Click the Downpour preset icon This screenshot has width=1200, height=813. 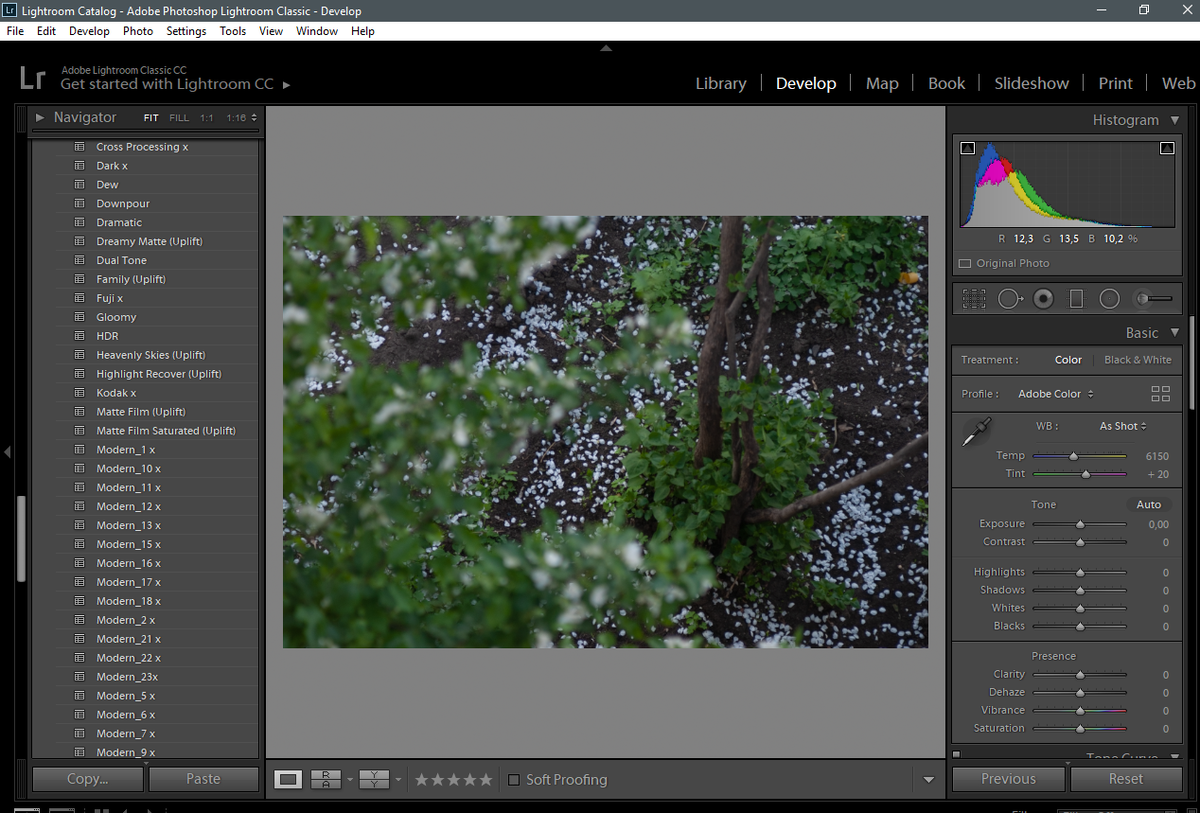tap(79, 203)
